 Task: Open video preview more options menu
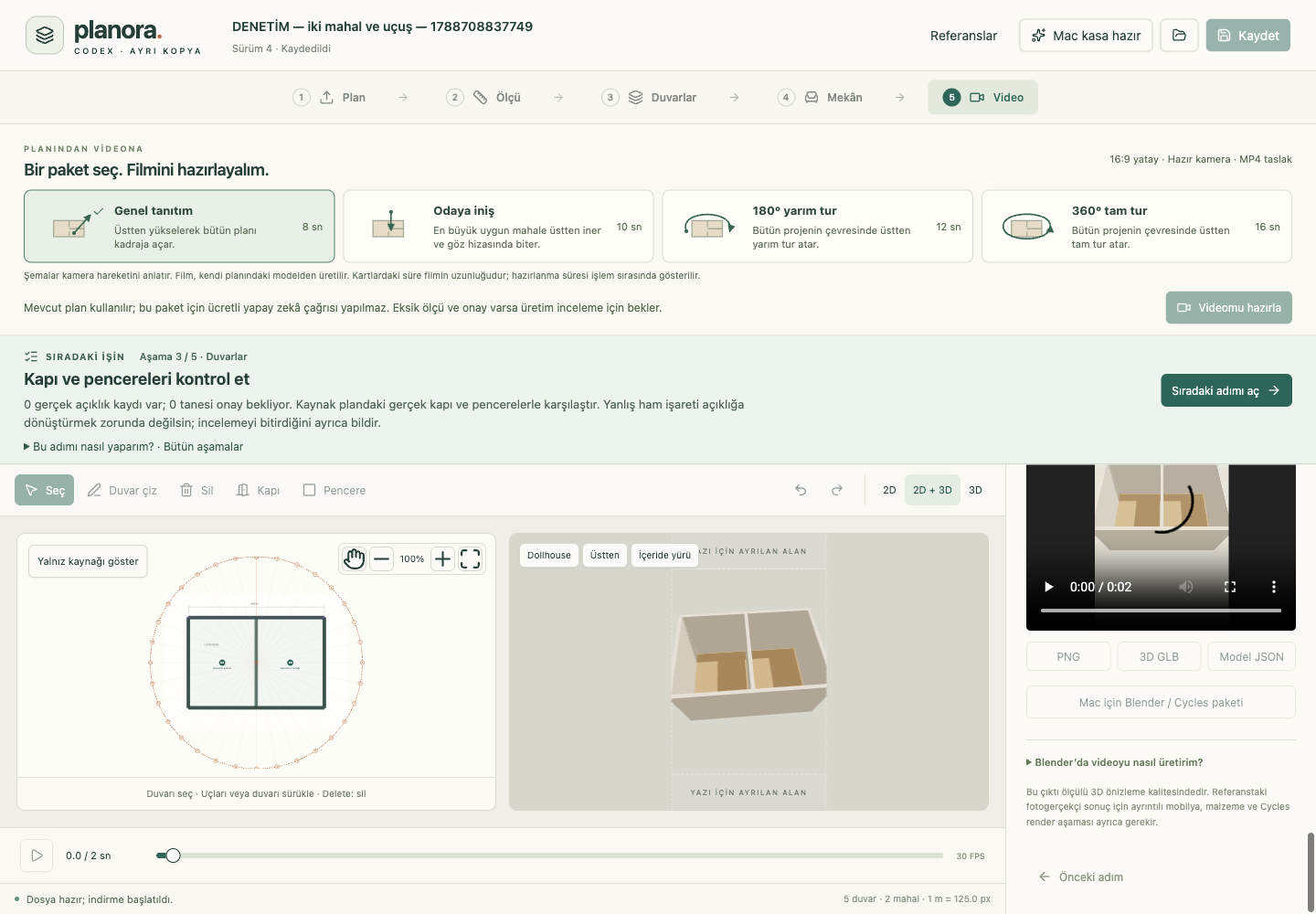pyautogui.click(x=1274, y=587)
